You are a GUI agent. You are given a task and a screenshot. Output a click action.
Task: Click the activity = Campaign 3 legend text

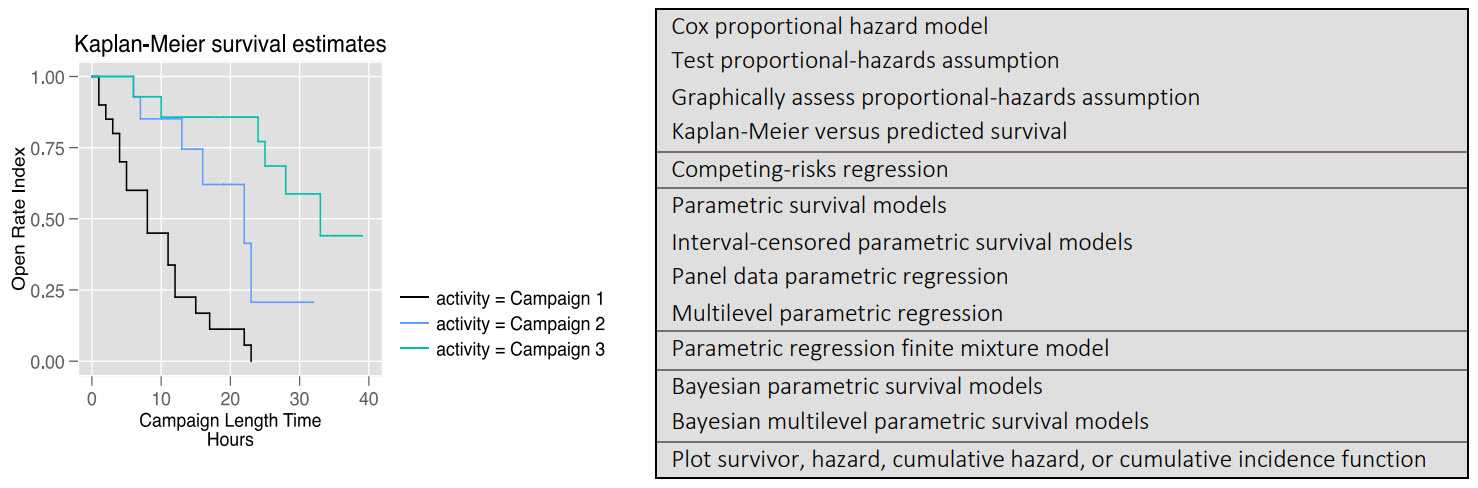click(520, 349)
